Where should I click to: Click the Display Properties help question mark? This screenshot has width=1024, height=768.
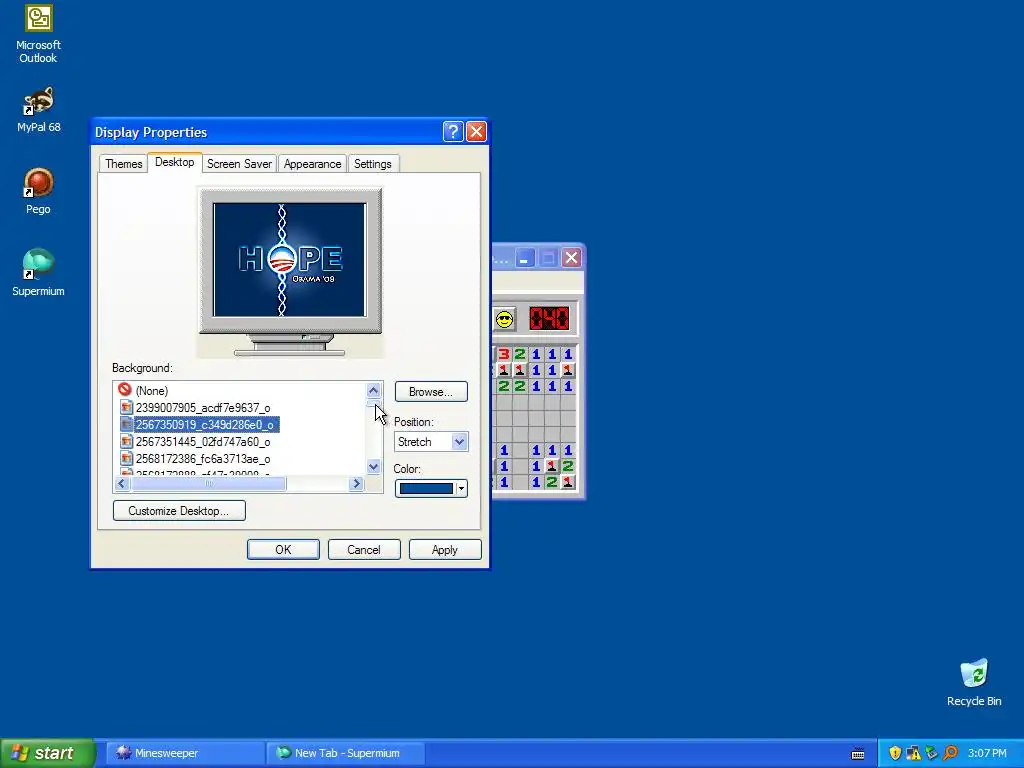pos(453,132)
